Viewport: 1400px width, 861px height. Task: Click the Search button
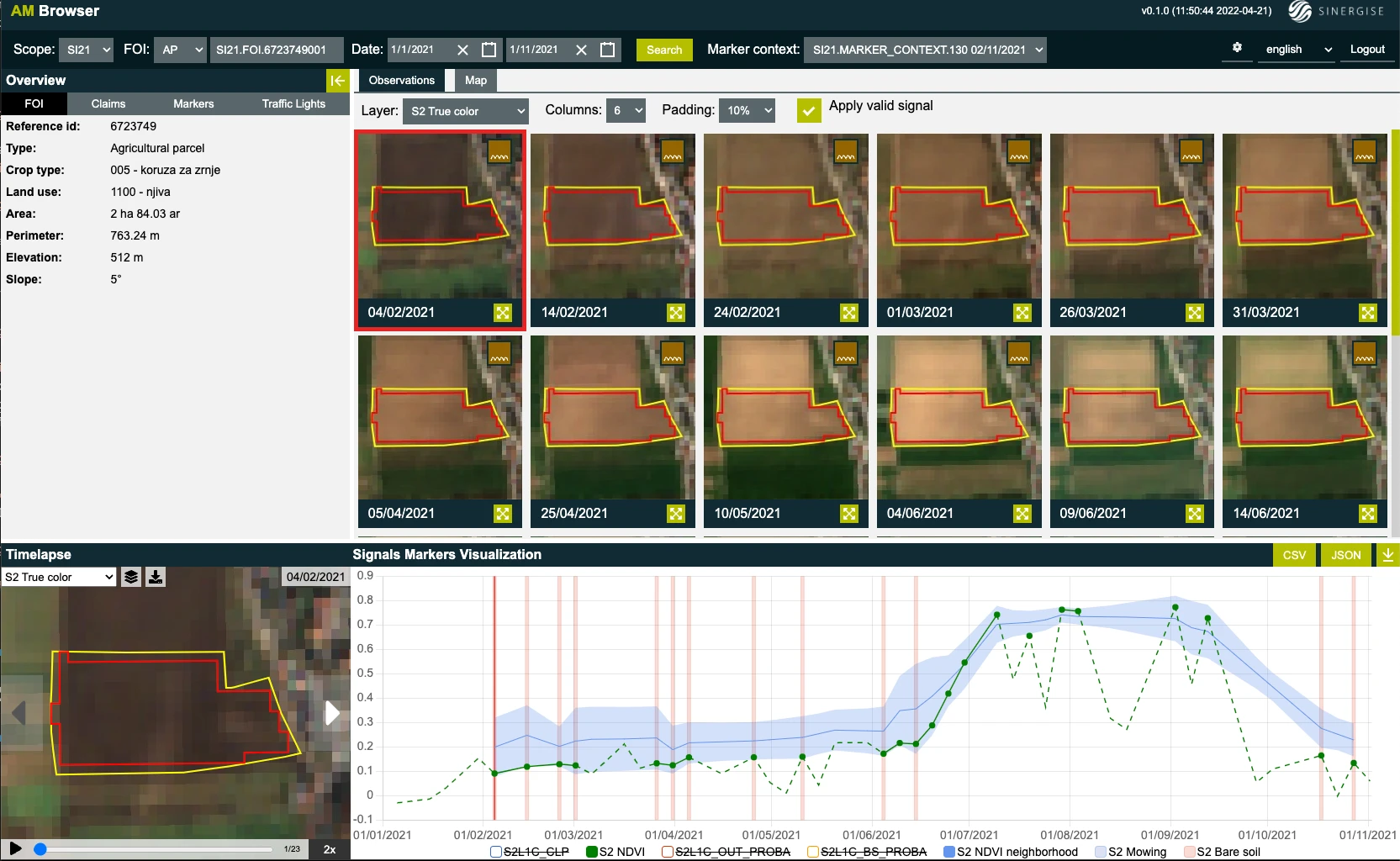click(664, 50)
